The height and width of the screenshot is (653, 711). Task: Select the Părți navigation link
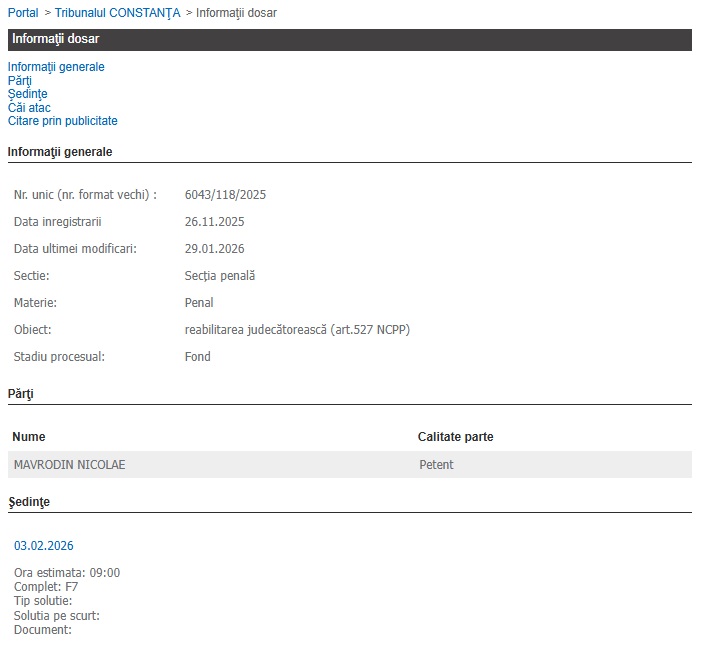(x=20, y=81)
